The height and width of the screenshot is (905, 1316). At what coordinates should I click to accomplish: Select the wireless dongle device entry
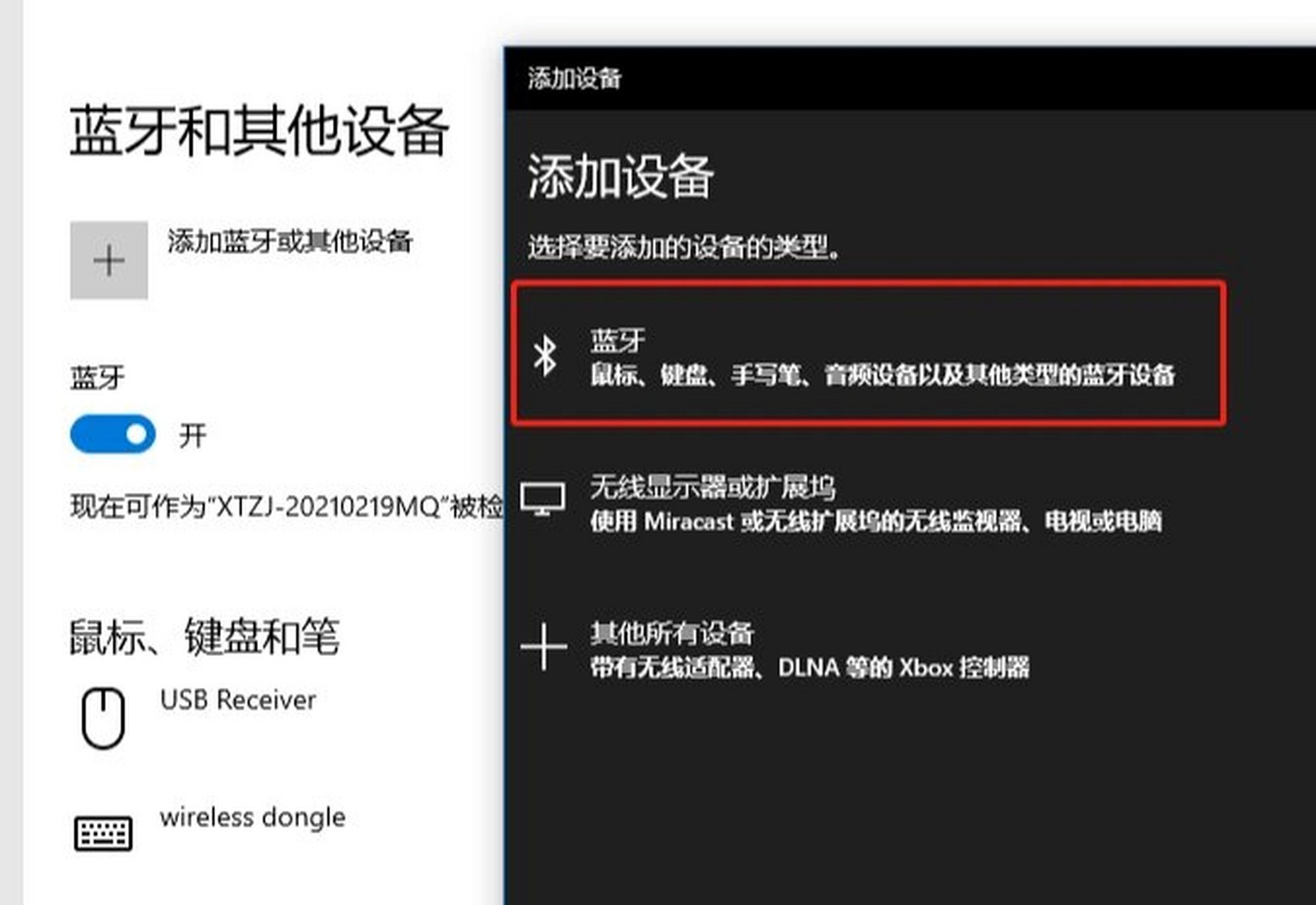pyautogui.click(x=210, y=830)
